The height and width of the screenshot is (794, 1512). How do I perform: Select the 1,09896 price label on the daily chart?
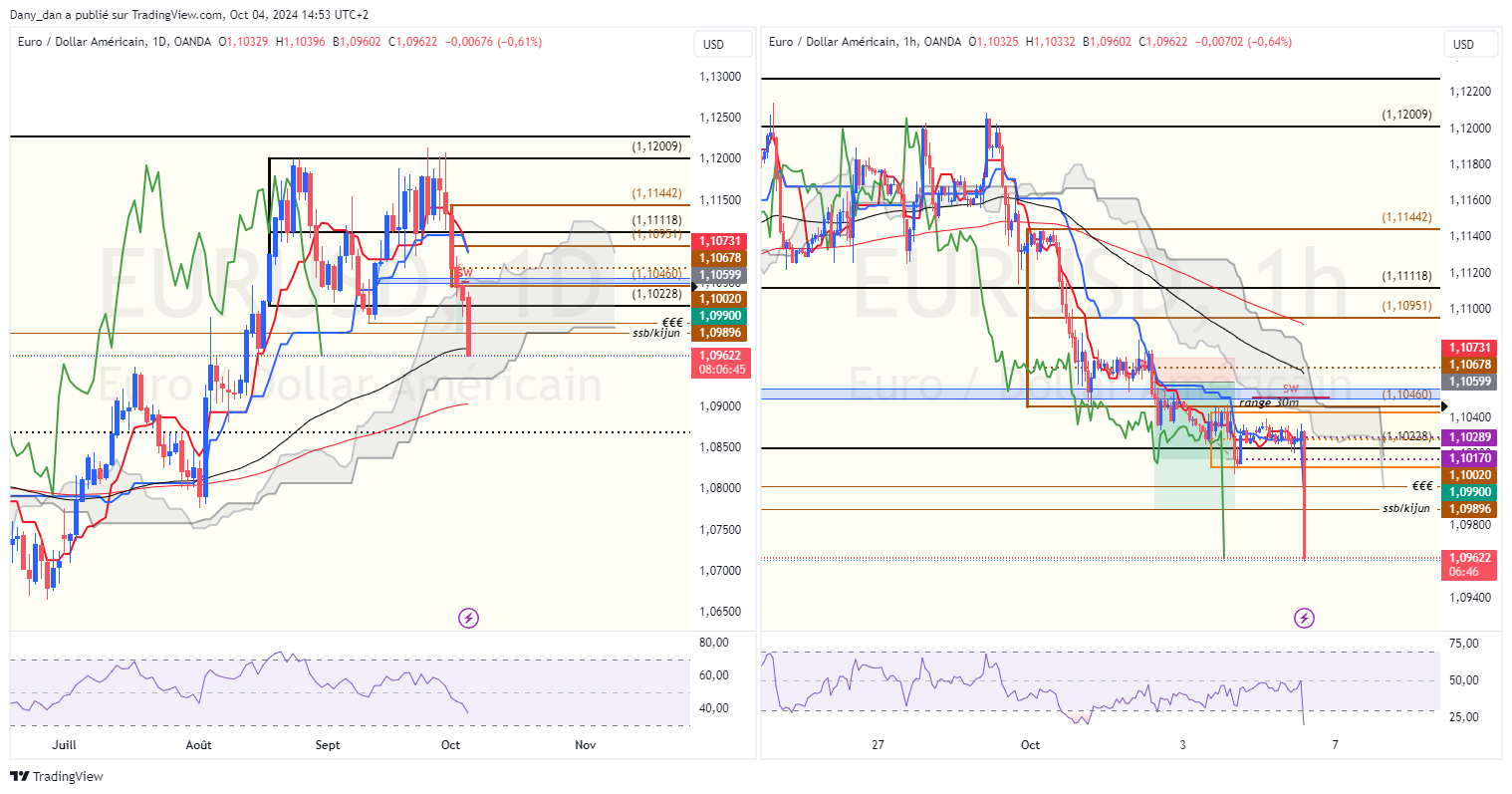tap(720, 333)
